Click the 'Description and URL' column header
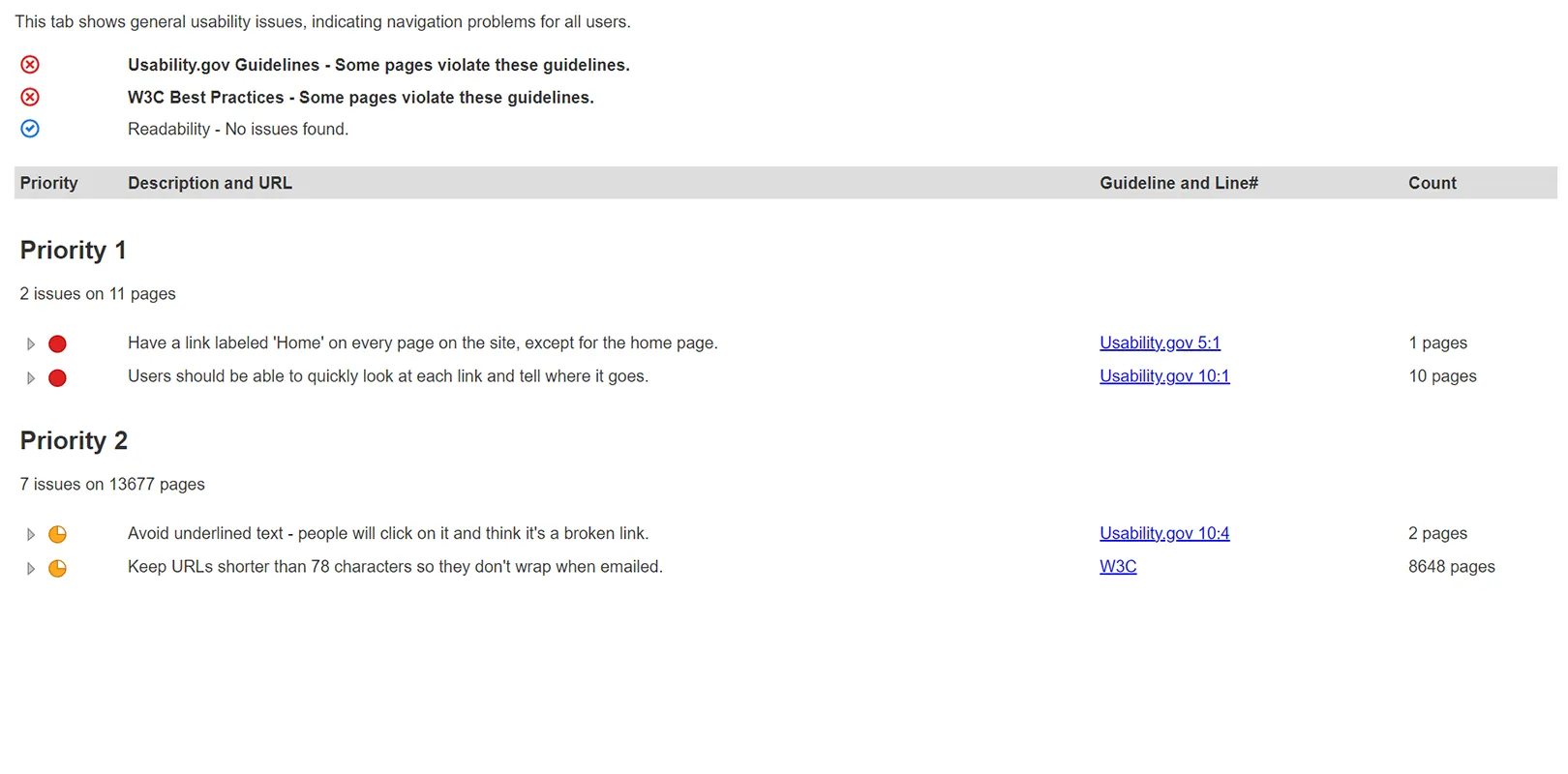The width and height of the screenshot is (1568, 774). (x=210, y=183)
